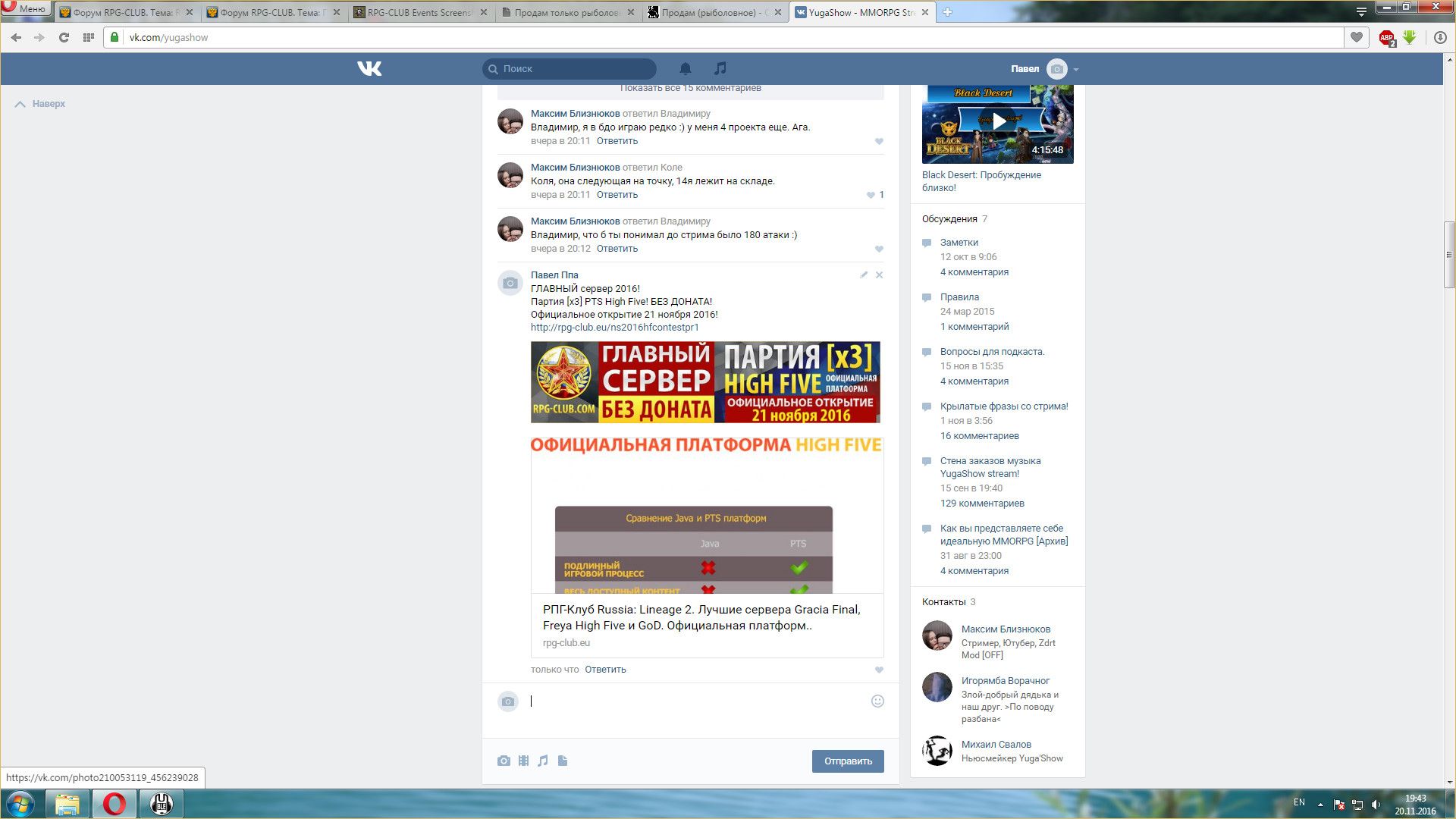Open the emoji smiley picker

(877, 701)
